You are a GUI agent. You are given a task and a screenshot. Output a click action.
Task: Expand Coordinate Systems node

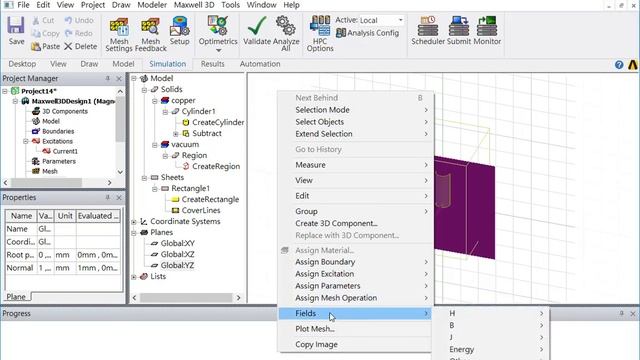pyautogui.click(x=134, y=222)
